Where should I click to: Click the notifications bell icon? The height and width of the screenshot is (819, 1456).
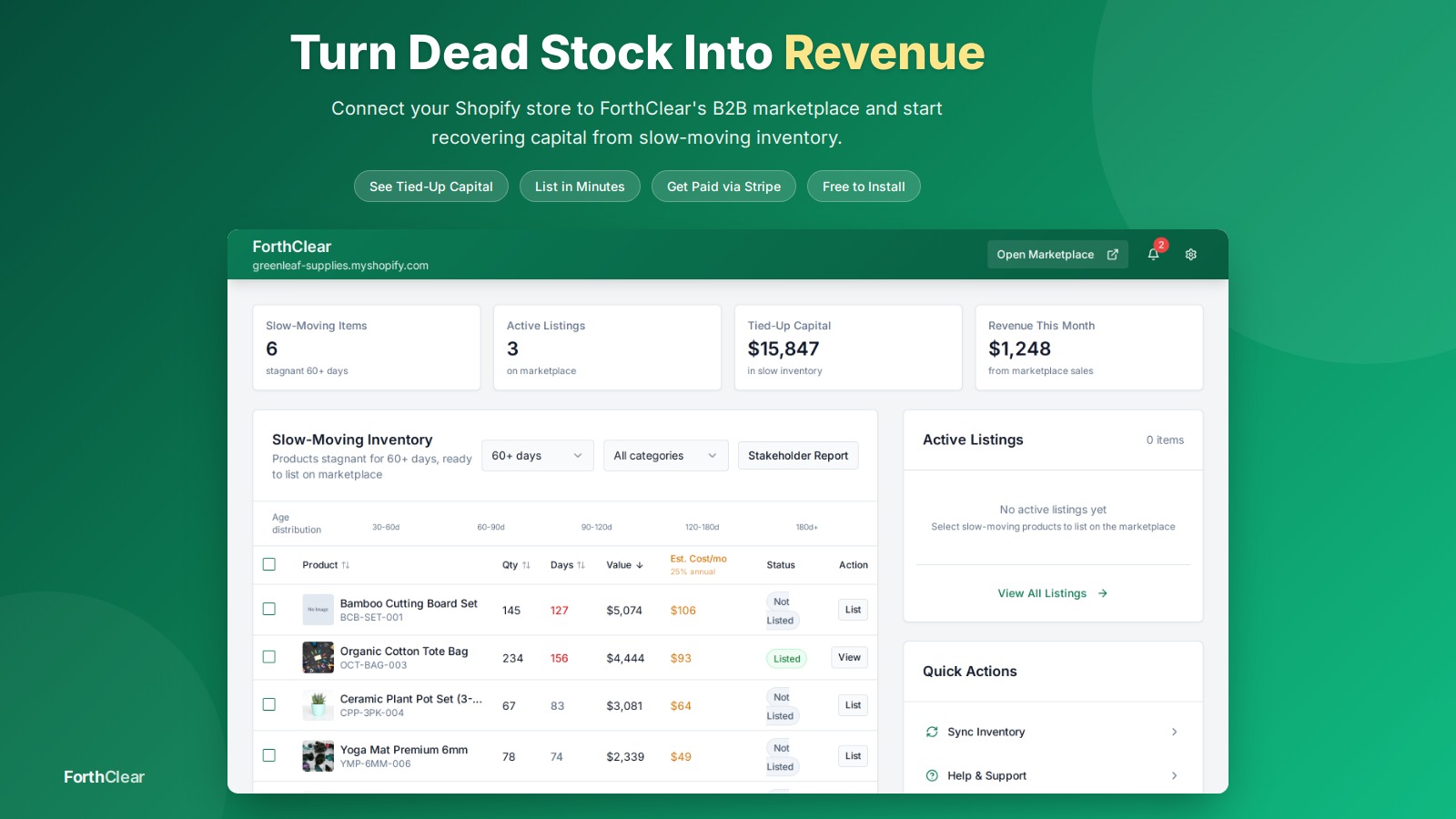click(x=1153, y=255)
